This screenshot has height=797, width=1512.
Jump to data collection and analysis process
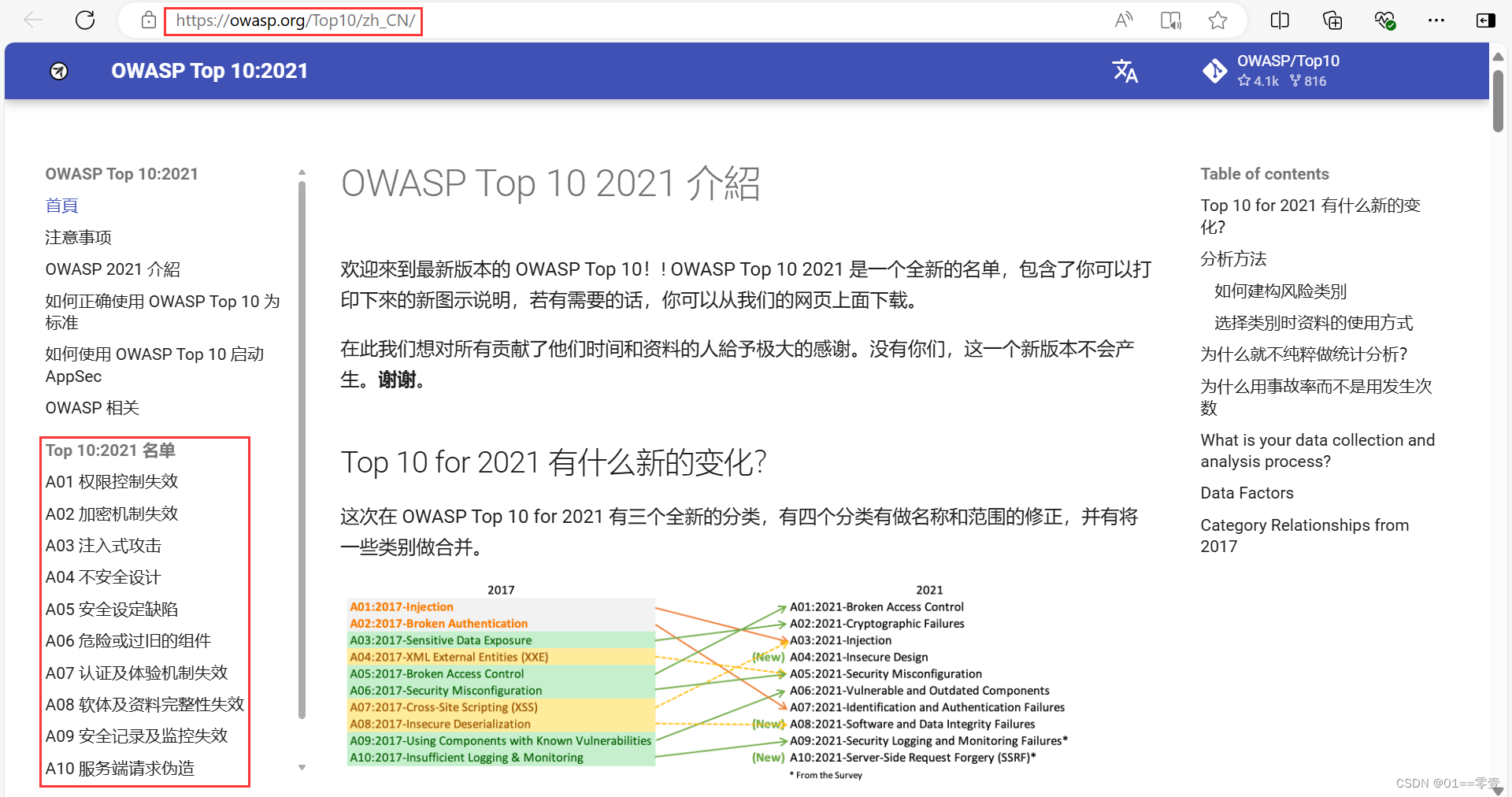1317,450
